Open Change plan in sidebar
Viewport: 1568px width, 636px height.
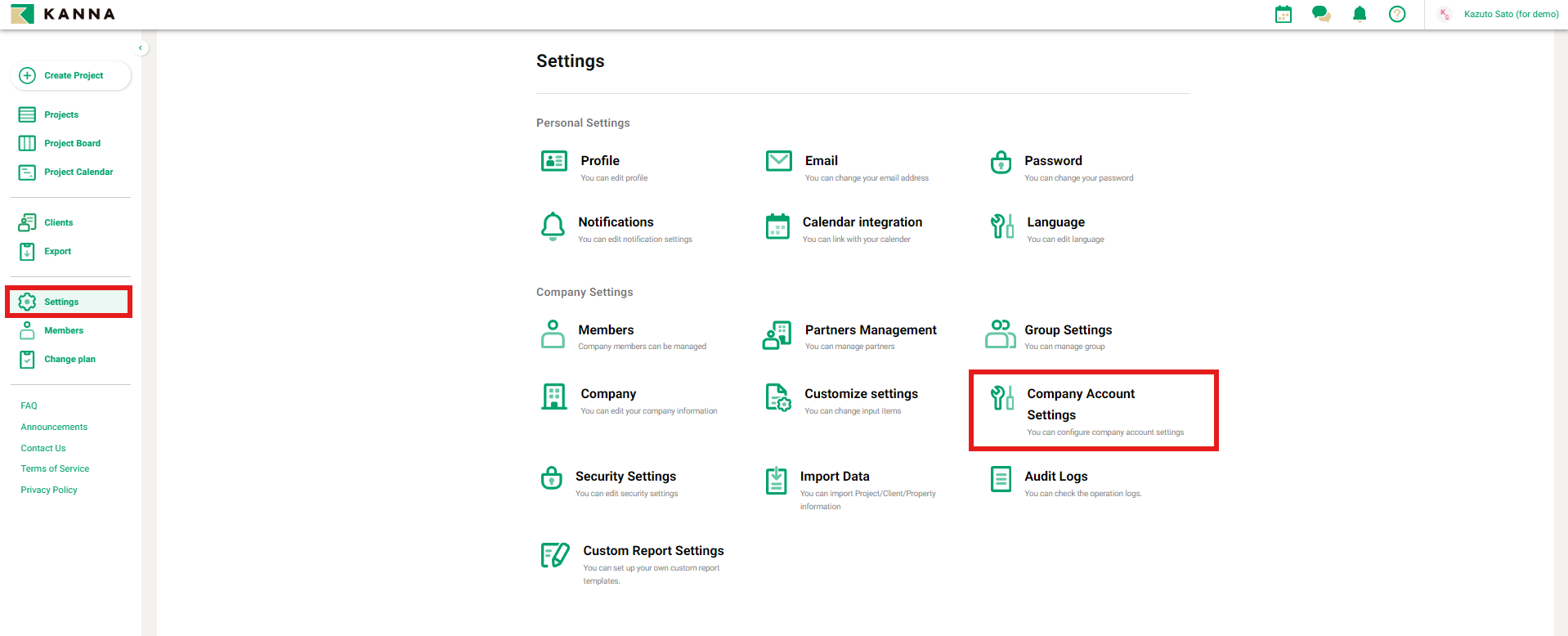point(69,359)
